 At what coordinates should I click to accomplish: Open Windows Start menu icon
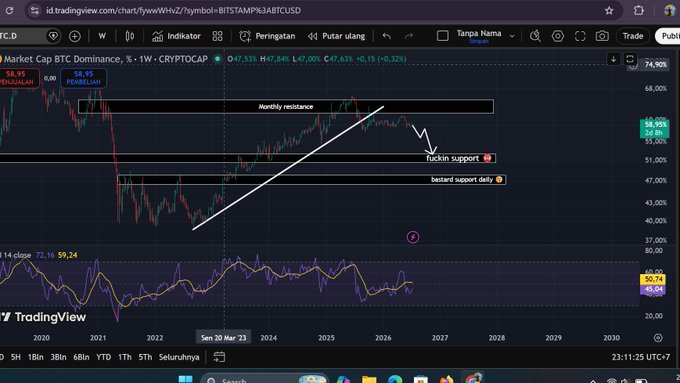click(x=186, y=379)
